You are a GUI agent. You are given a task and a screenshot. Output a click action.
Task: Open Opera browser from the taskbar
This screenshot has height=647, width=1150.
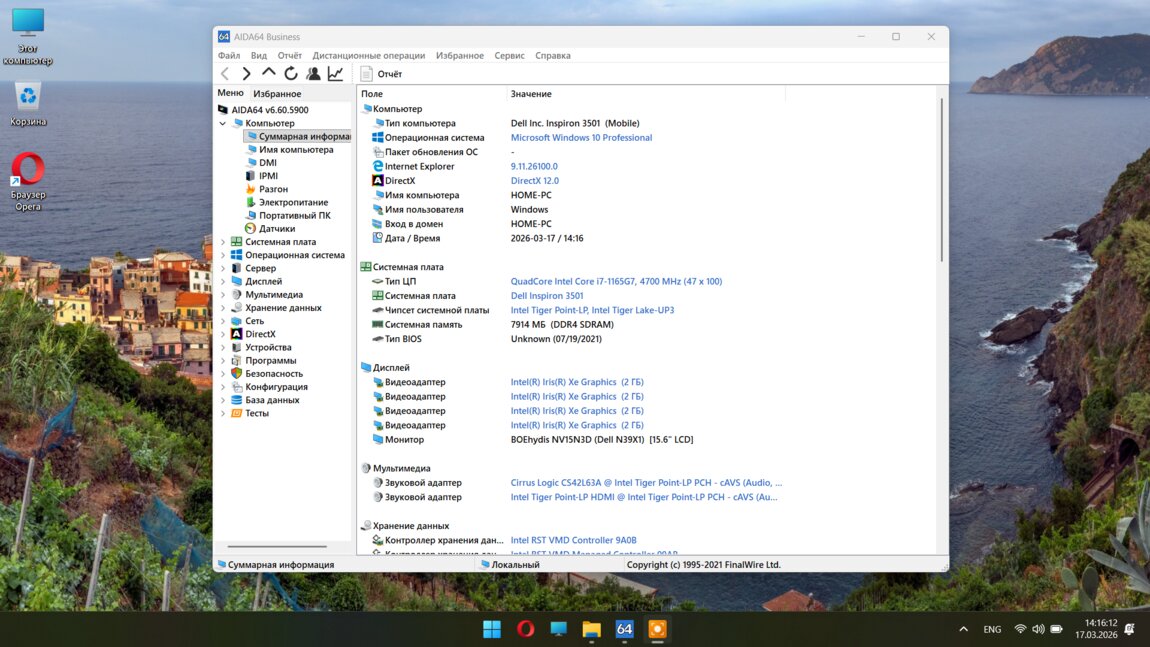(525, 629)
